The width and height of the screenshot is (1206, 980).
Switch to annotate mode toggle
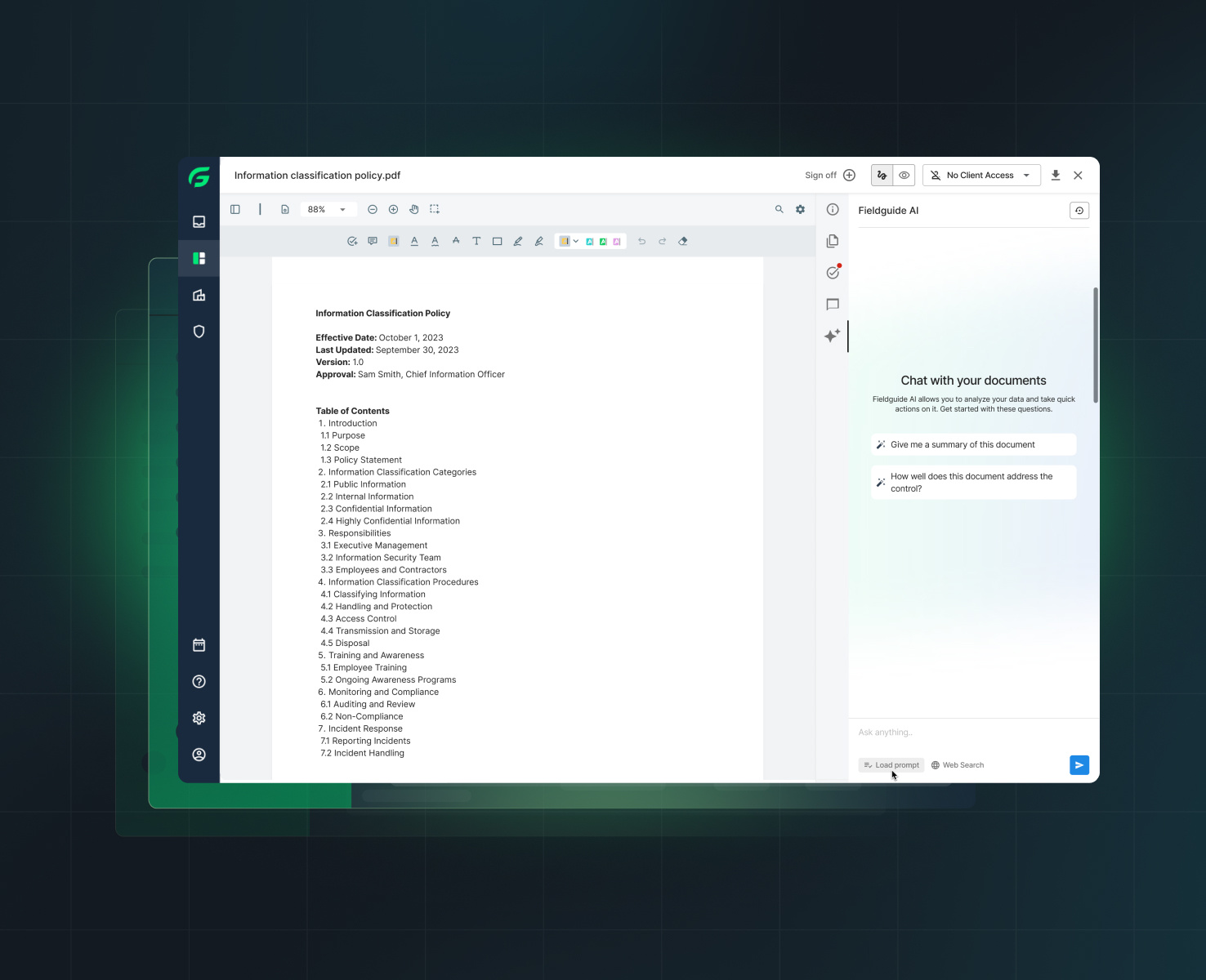[882, 175]
